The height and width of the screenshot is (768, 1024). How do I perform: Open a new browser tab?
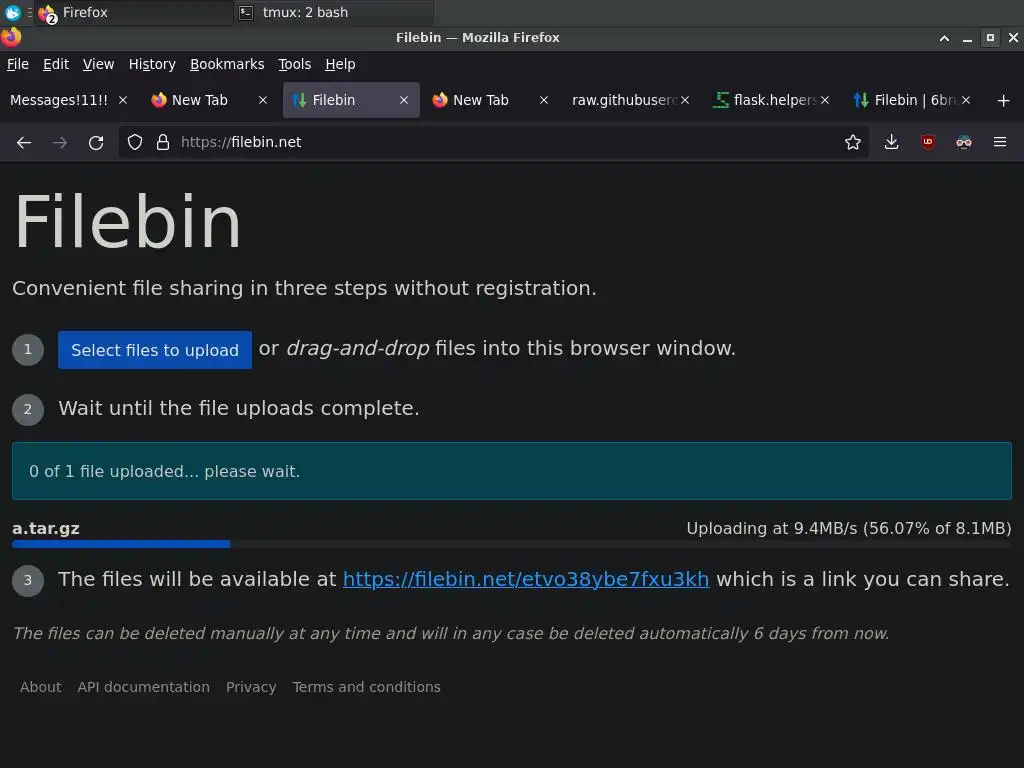1004,101
